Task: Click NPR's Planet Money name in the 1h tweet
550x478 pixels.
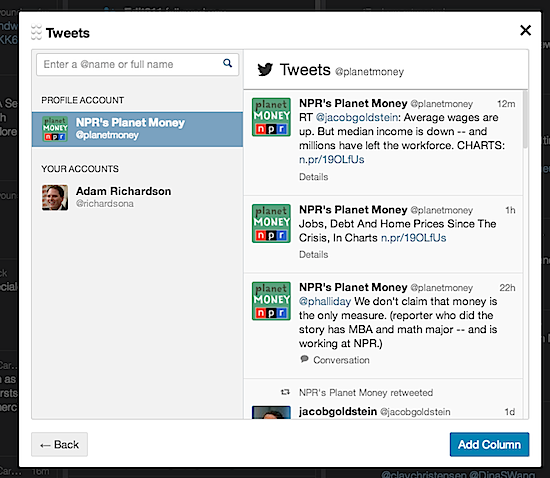Action: [353, 209]
